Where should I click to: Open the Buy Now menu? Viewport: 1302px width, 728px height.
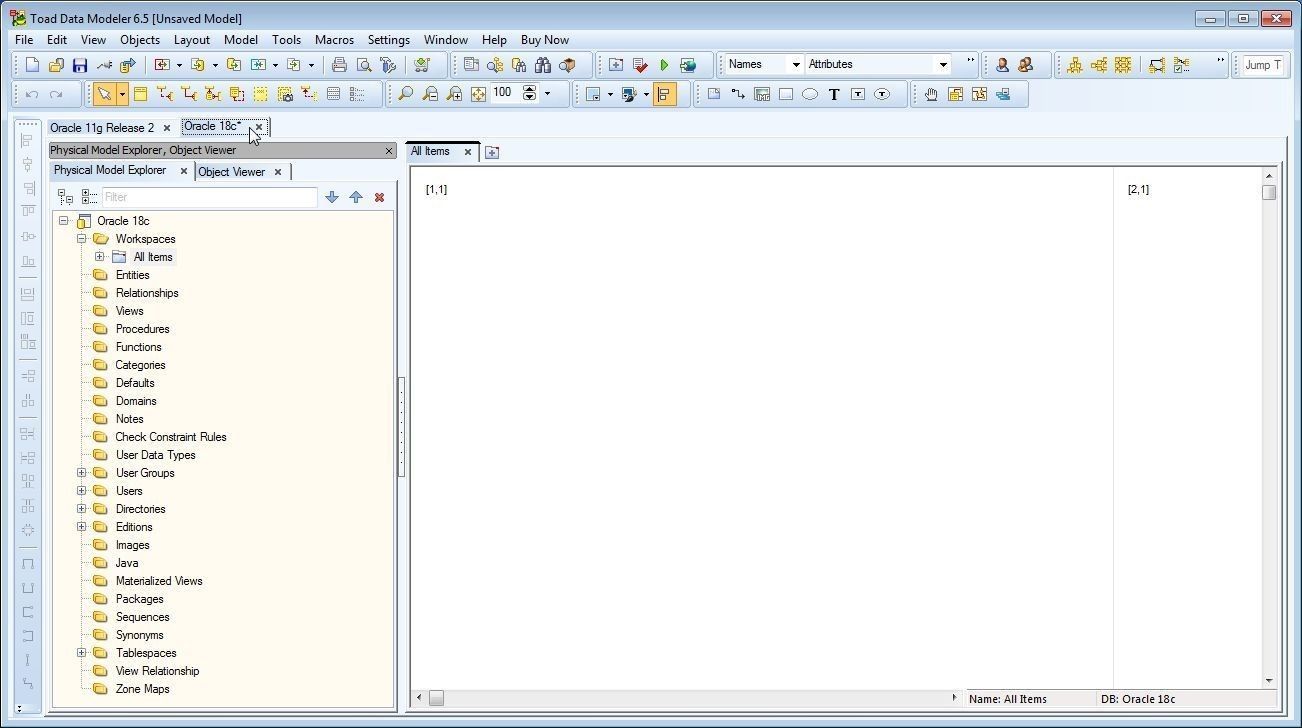tap(545, 40)
